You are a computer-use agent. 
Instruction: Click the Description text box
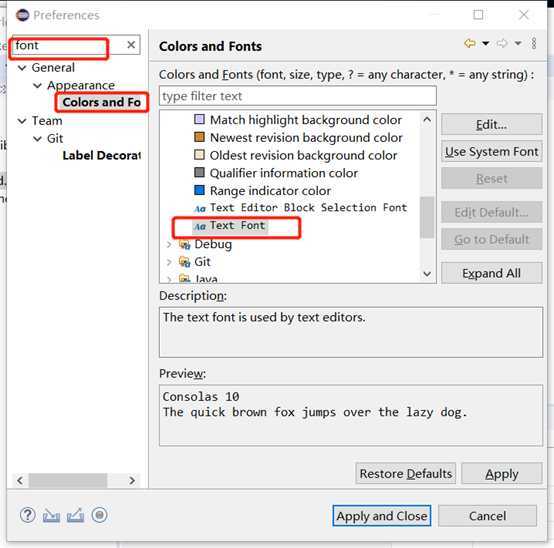point(351,332)
